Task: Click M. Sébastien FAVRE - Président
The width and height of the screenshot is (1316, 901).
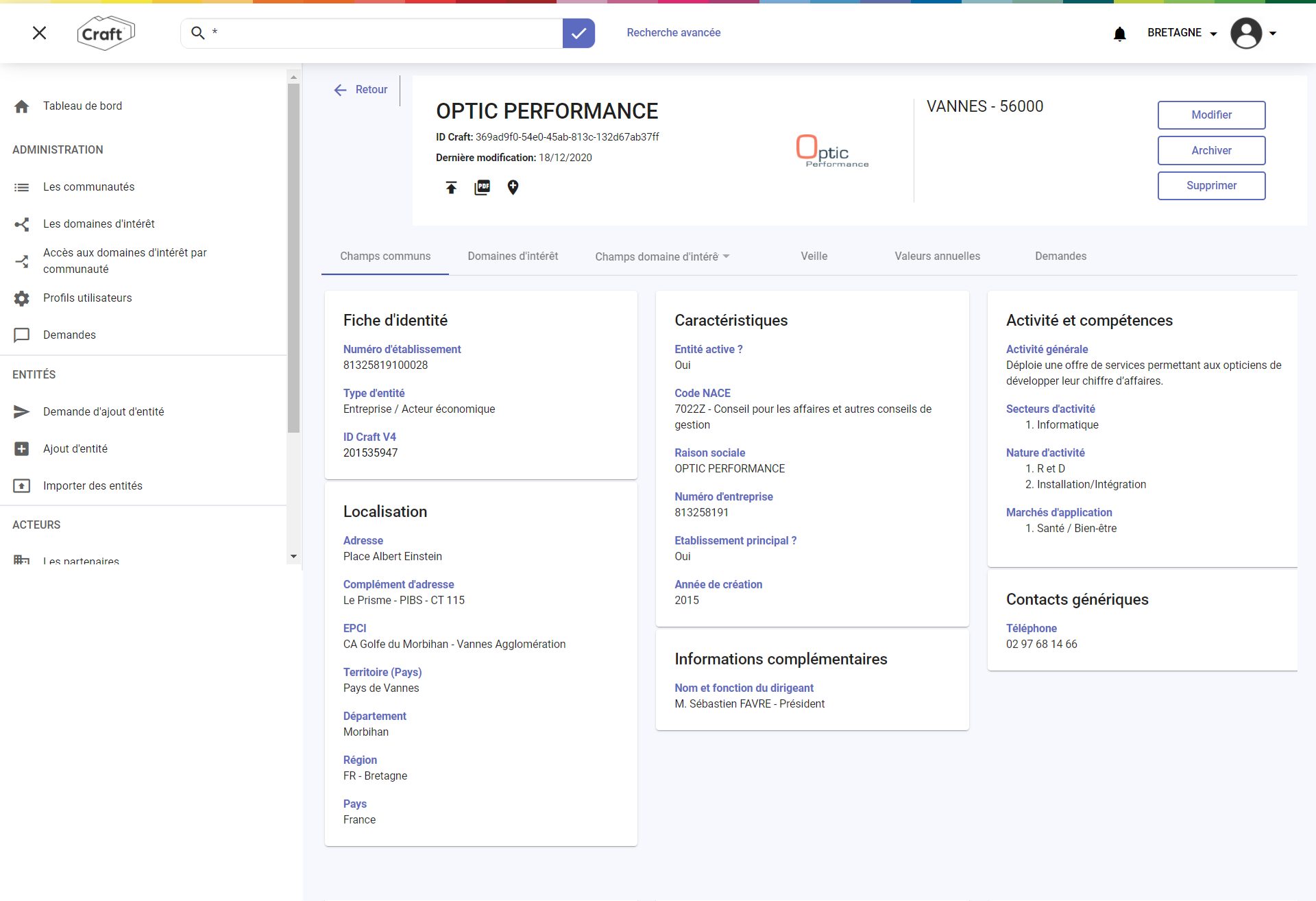Action: 749,704
